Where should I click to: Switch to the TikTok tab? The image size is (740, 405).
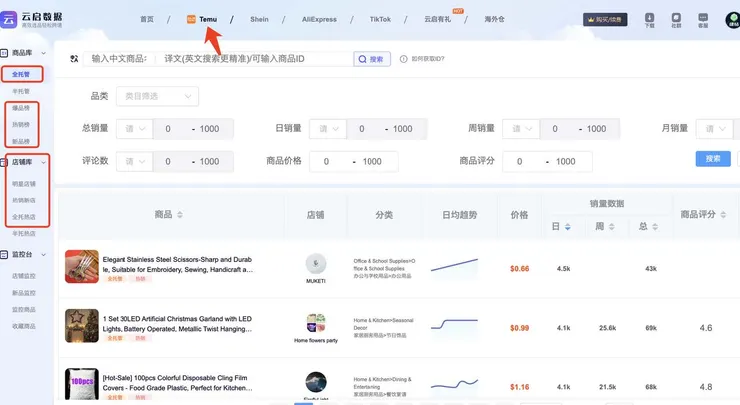pyautogui.click(x=380, y=19)
